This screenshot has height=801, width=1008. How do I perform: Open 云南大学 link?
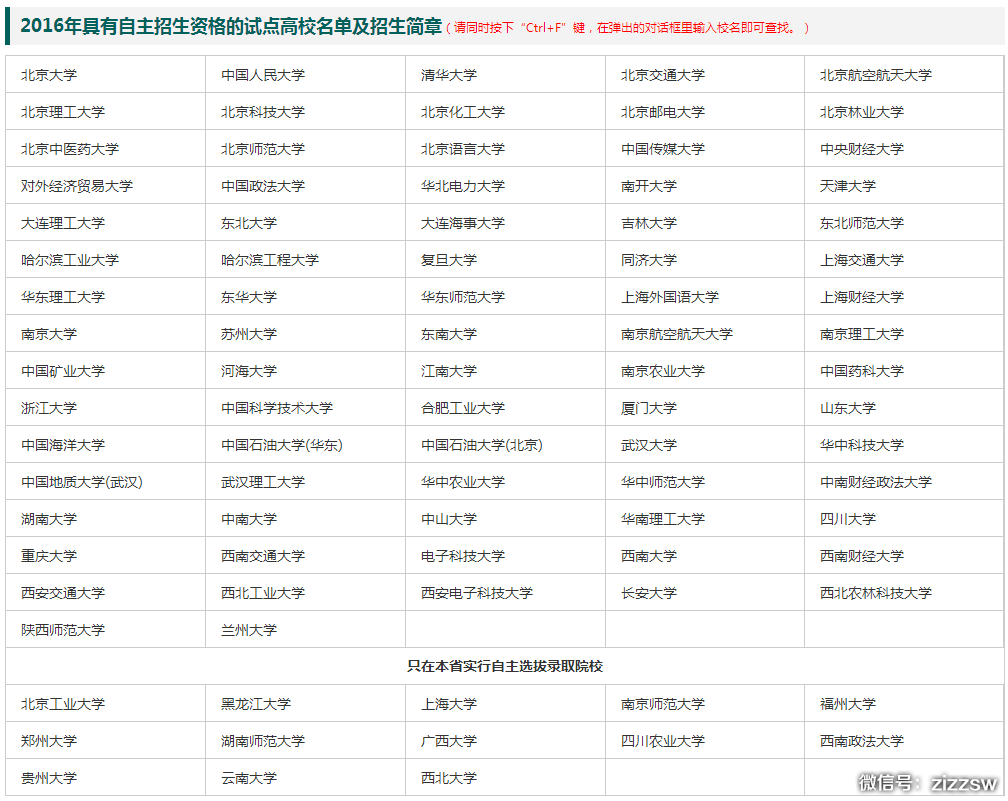249,778
